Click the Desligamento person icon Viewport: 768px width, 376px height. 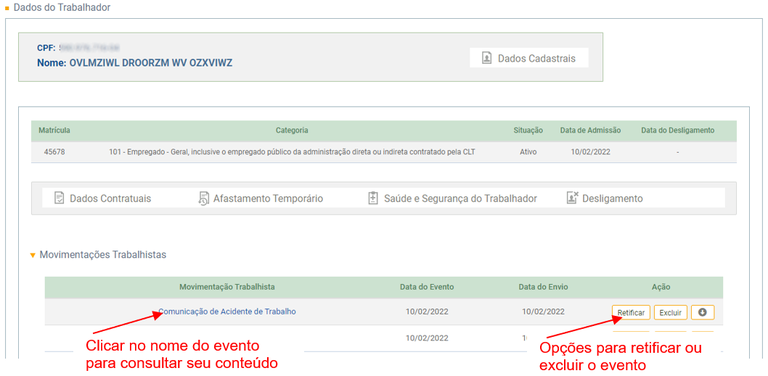point(572,198)
